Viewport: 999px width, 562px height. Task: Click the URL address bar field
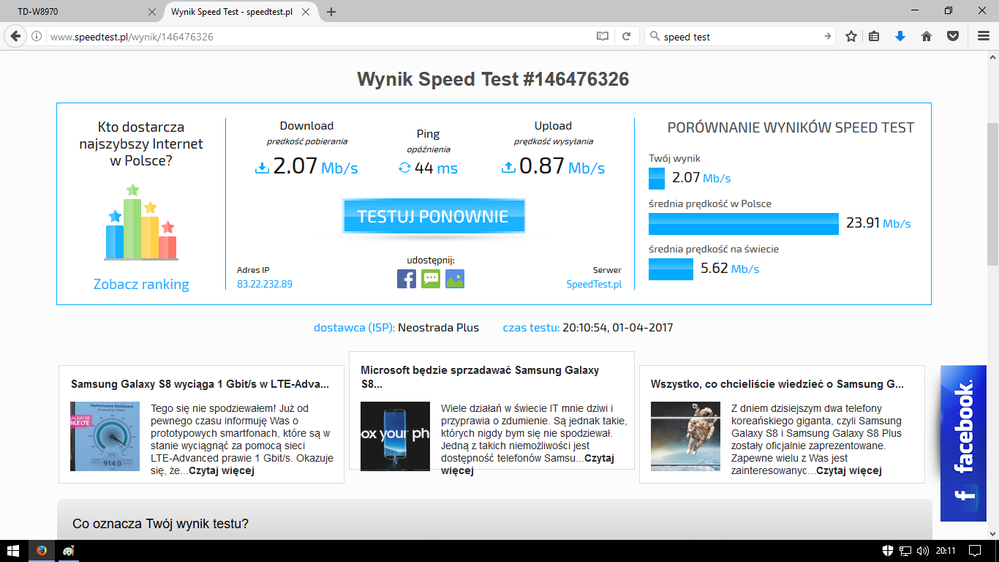pyautogui.click(x=319, y=36)
